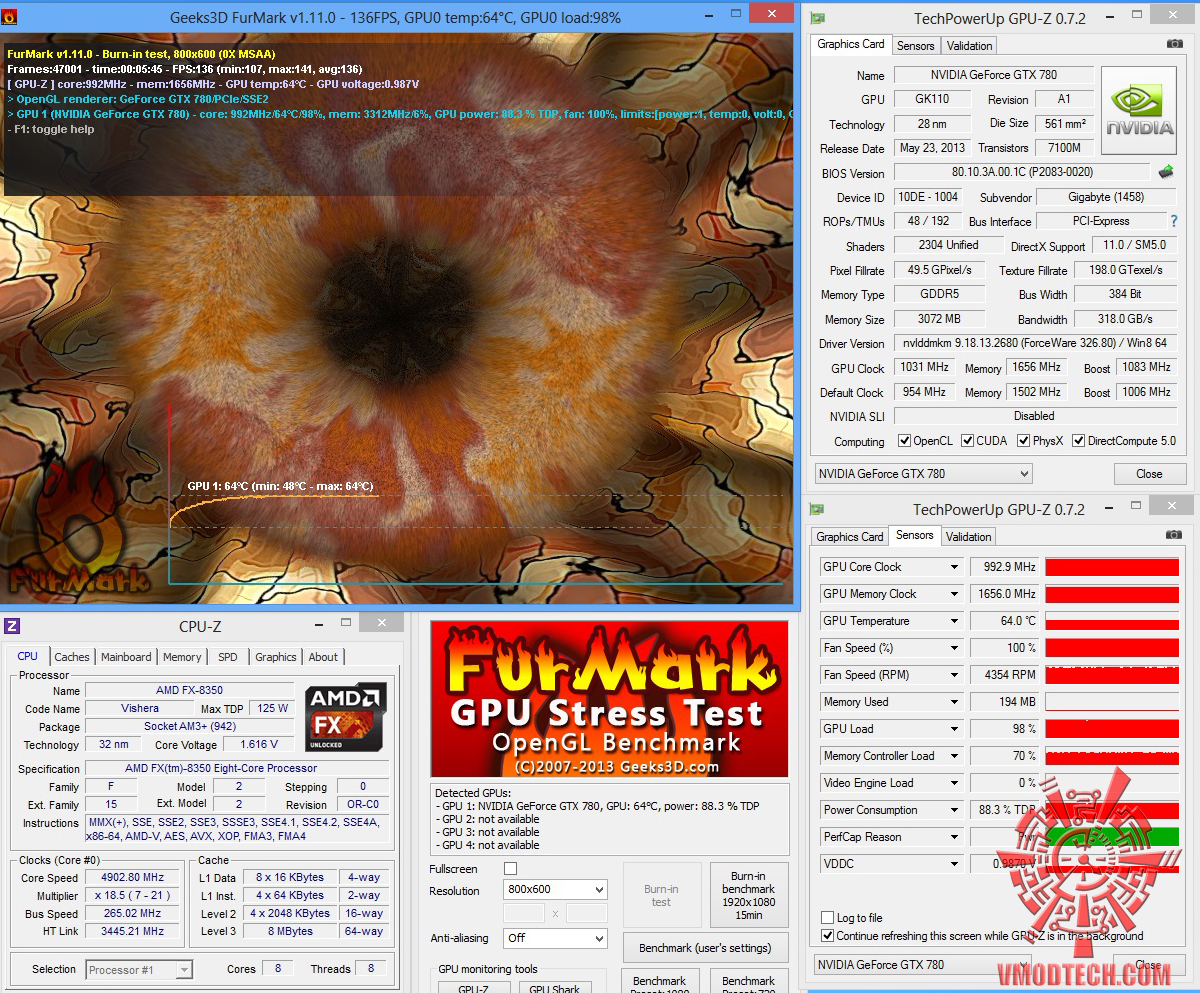
Task: Open the Resolution 800x600 dropdown
Action: click(555, 889)
